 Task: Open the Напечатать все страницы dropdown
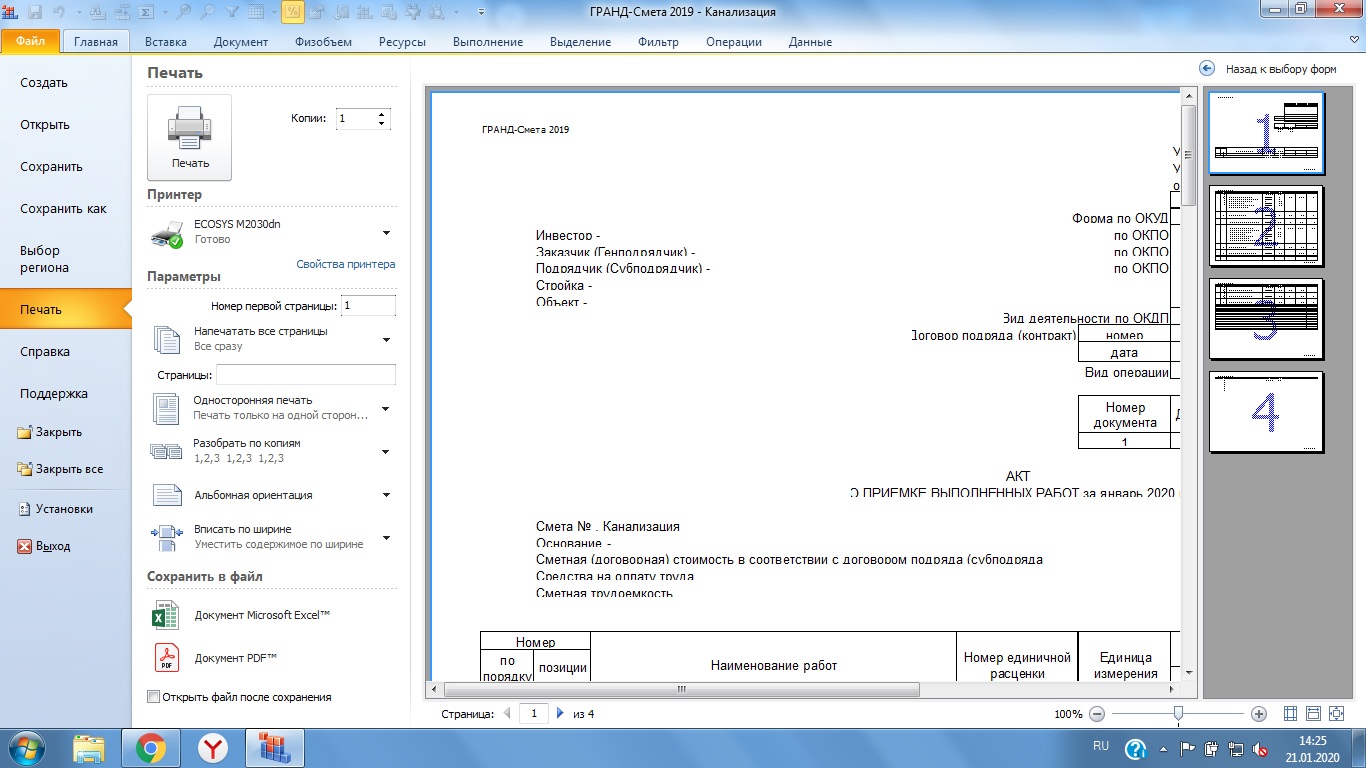pyautogui.click(x=386, y=340)
